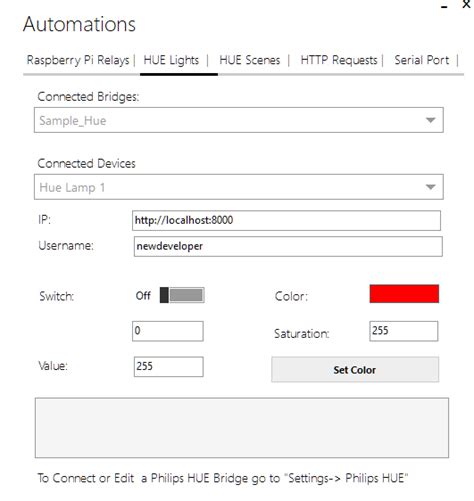Minimize the Automations window
Image resolution: width=474 pixels, height=501 pixels.
444,6
